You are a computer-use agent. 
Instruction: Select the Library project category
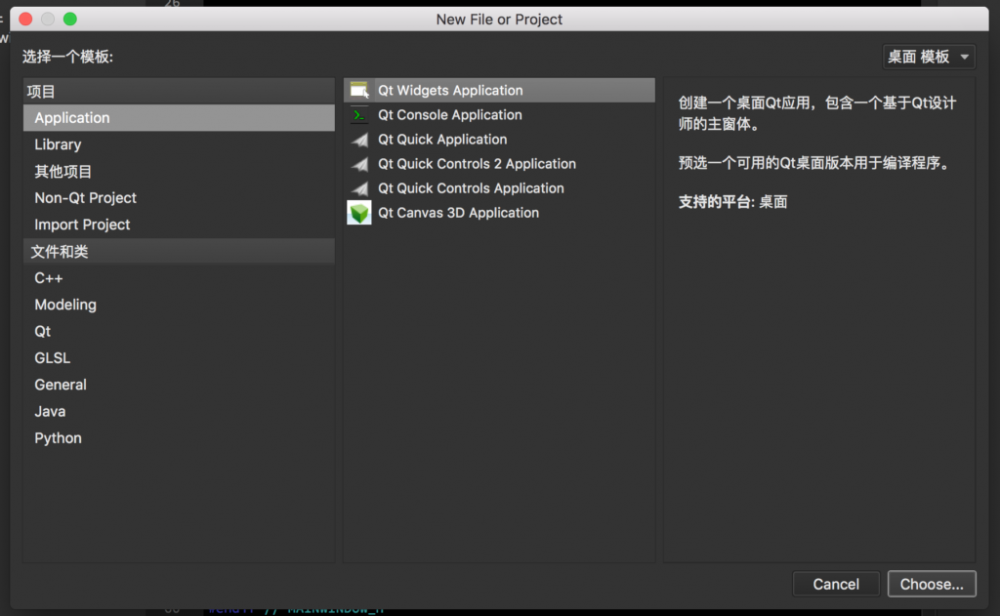[179, 145]
